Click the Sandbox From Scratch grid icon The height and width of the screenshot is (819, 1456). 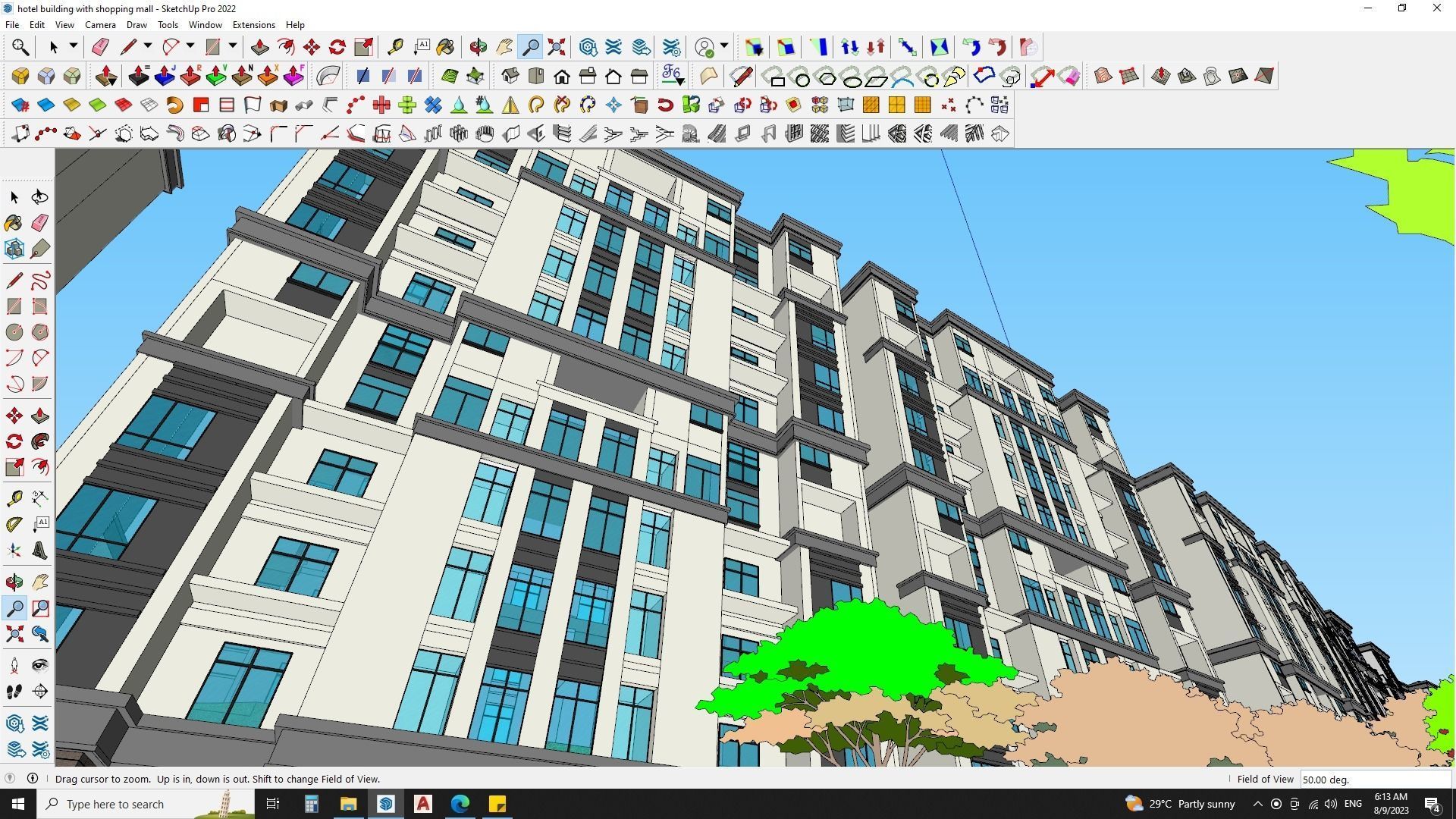point(1129,76)
